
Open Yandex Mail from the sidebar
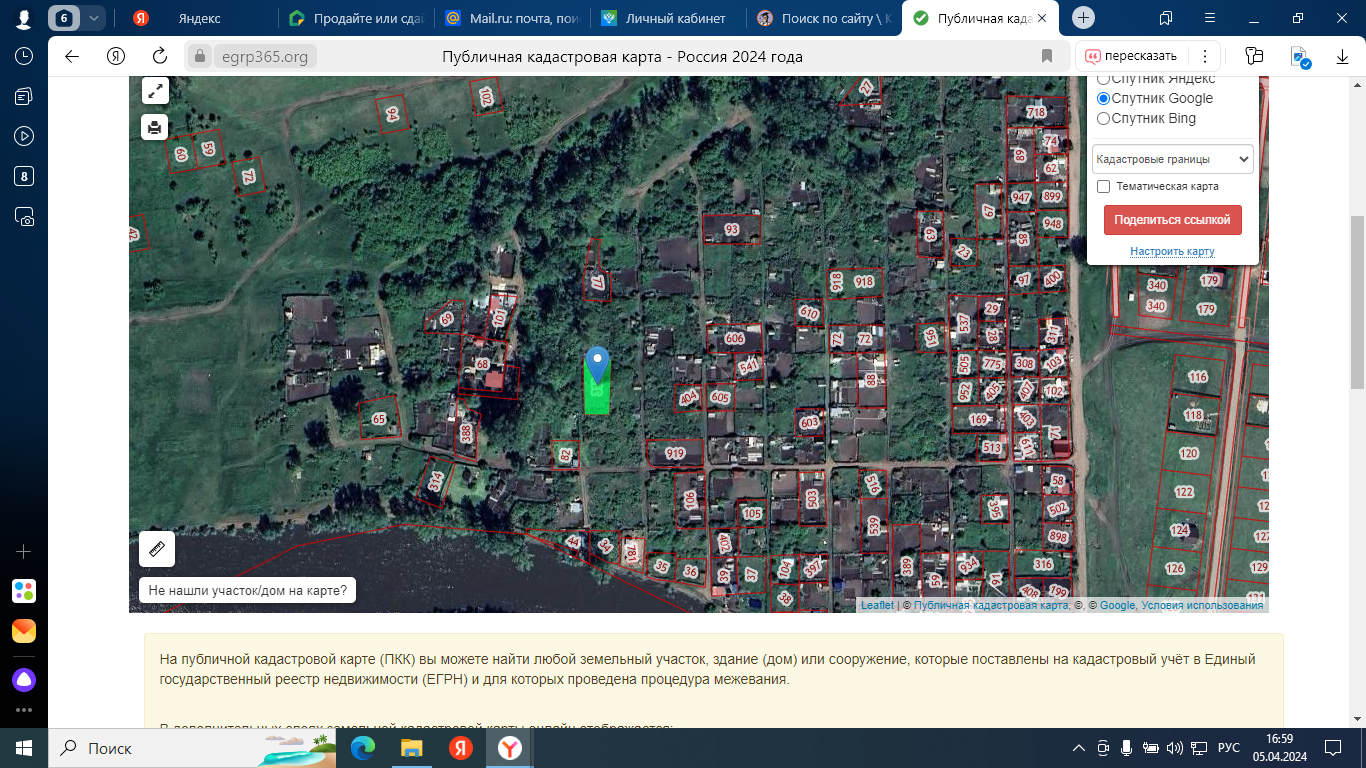(x=24, y=631)
